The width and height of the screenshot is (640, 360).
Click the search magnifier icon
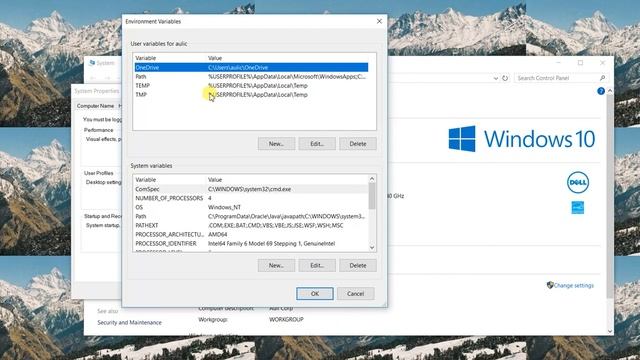point(602,78)
